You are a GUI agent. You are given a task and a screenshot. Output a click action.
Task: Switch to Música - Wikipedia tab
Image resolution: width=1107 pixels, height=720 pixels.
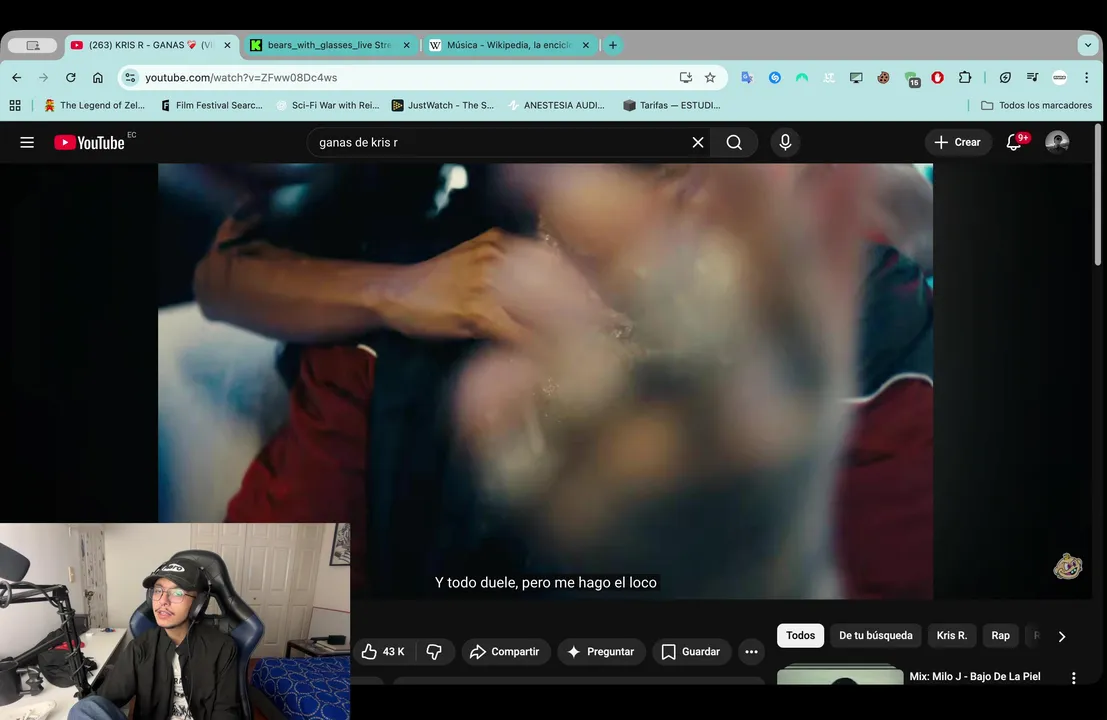pos(509,45)
